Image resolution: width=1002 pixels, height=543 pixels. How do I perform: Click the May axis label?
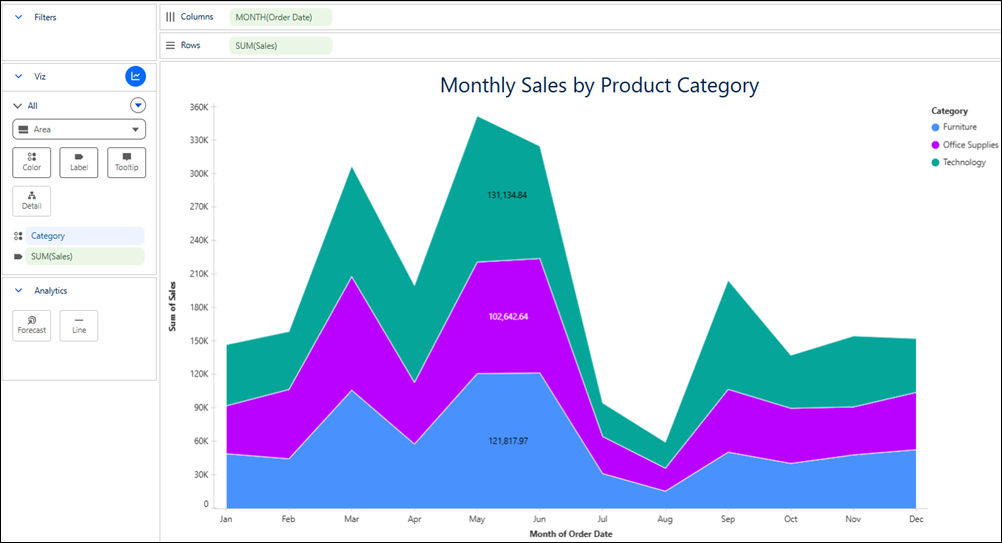[477, 519]
